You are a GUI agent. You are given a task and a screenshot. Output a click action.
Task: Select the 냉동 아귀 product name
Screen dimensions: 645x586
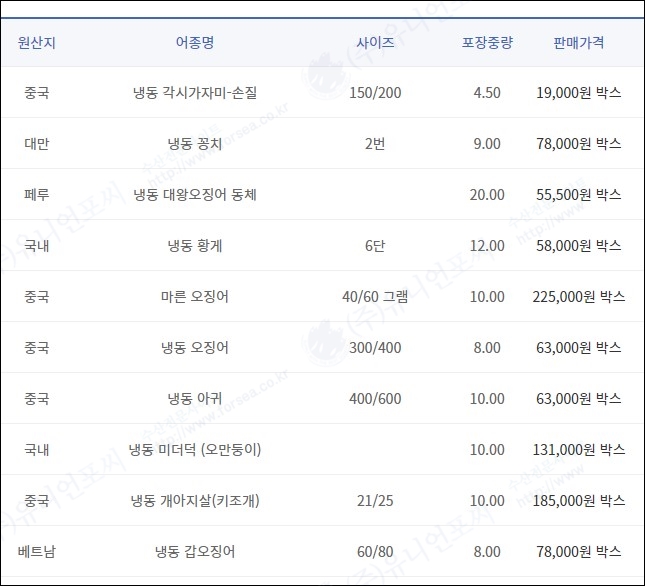coord(195,398)
